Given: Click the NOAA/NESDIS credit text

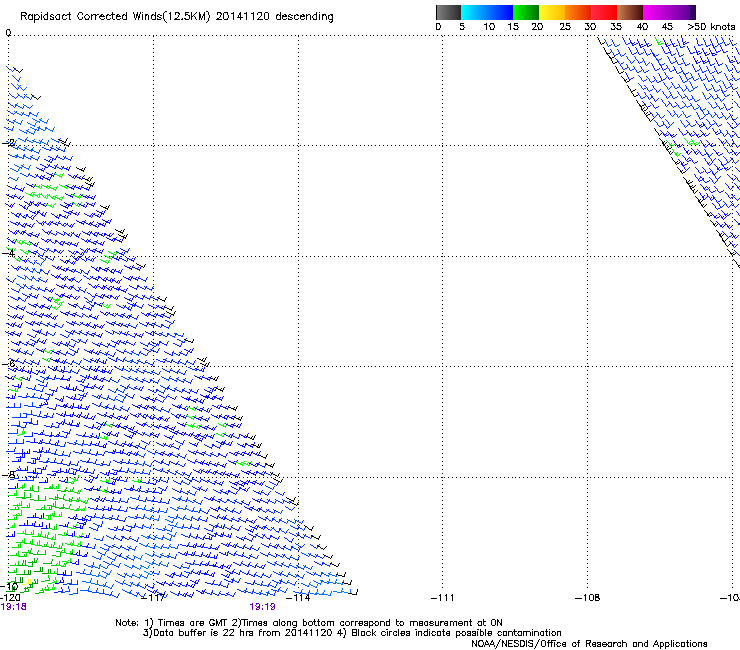Looking at the screenshot, I should coord(589,644).
